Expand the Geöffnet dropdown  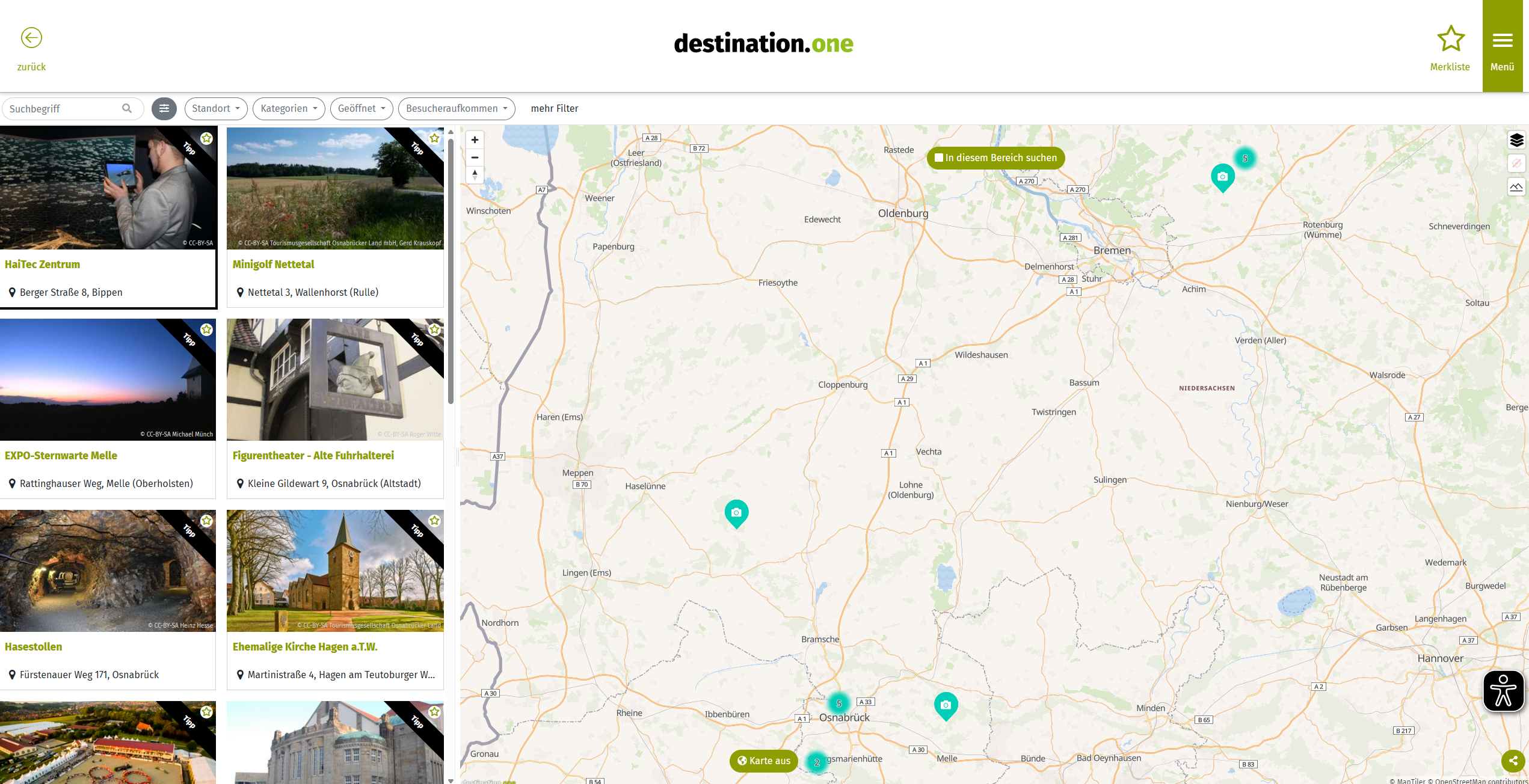coord(361,108)
